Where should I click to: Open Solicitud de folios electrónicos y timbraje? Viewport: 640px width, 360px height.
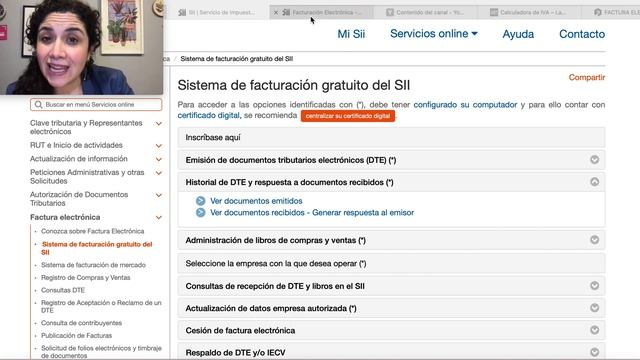[x=101, y=352]
